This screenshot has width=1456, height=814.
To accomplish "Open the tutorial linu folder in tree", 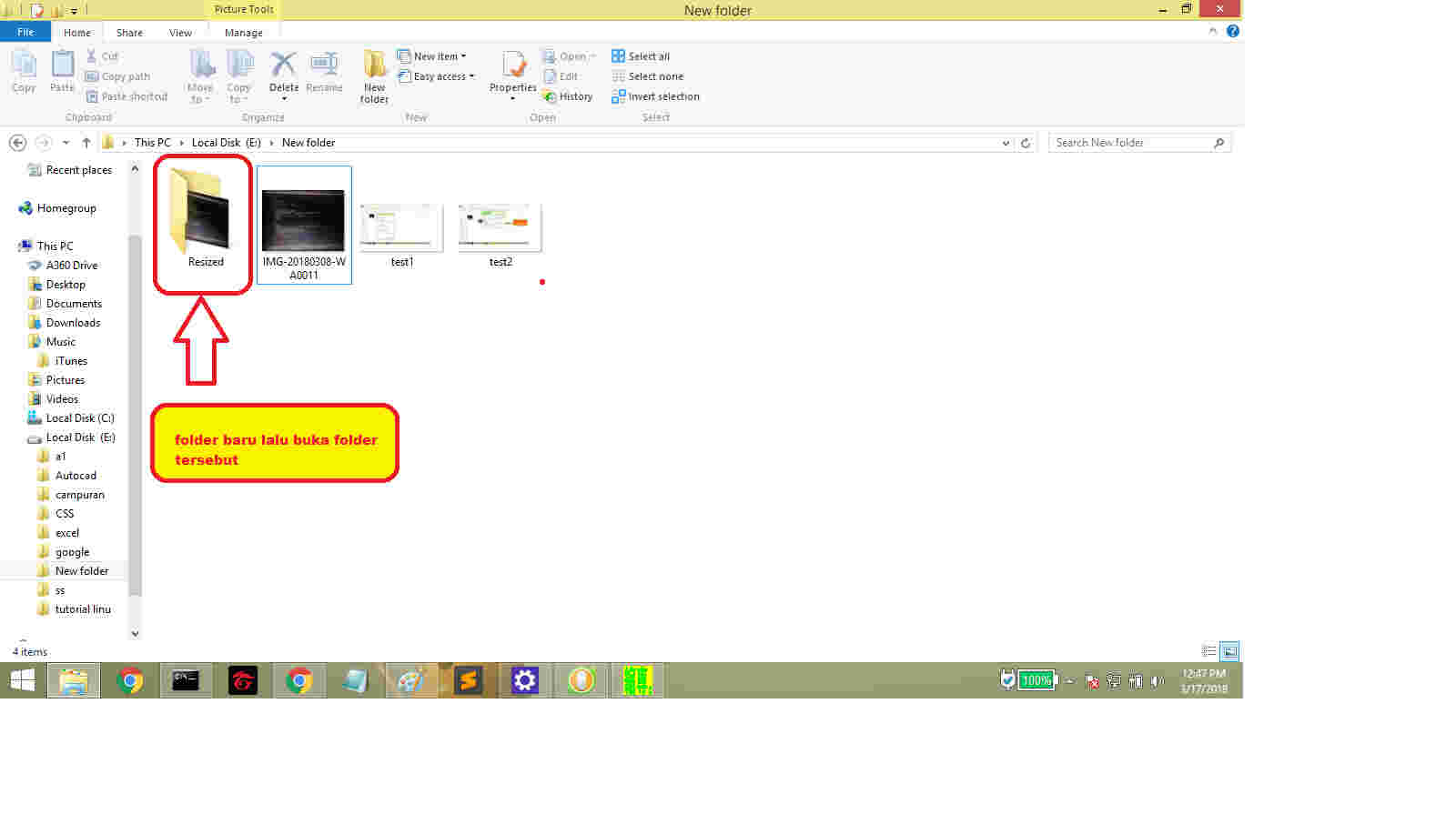I will (x=75, y=609).
